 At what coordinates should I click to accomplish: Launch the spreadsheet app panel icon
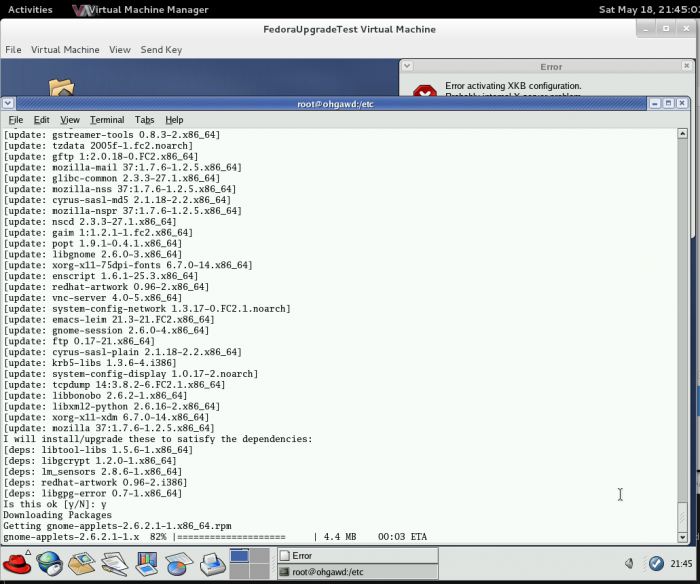click(179, 565)
